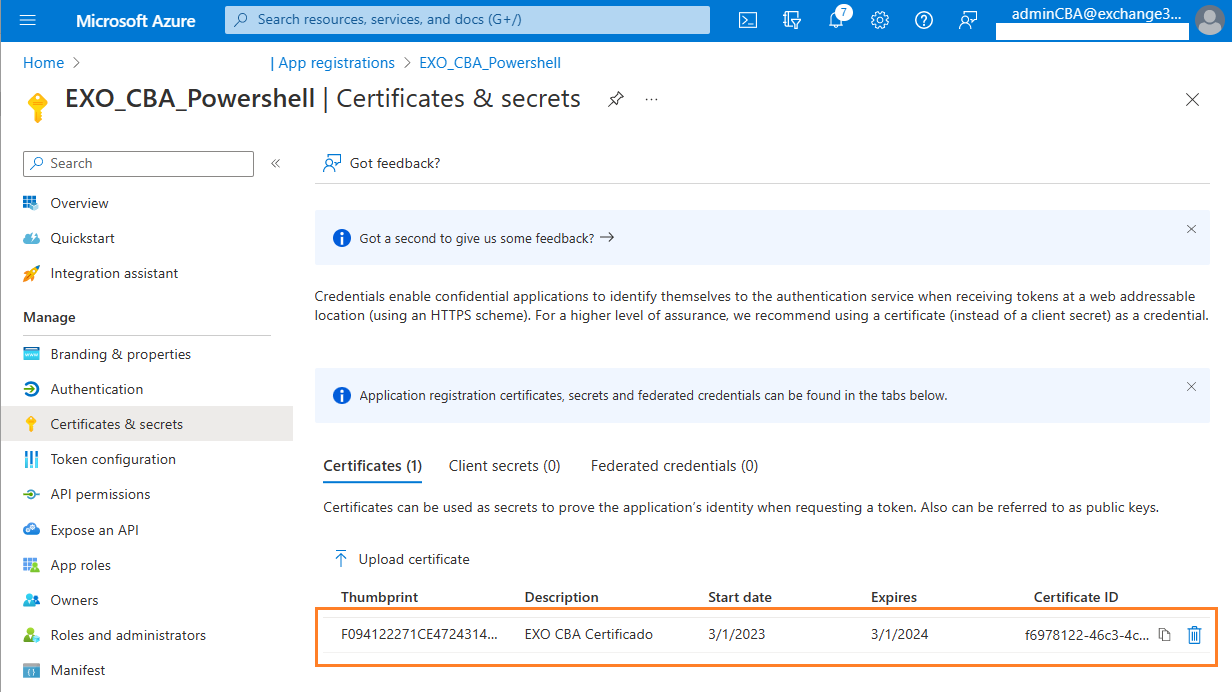The image size is (1232, 692).
Task: Click the certificate ID f6978122-46c3-4c...
Action: pyautogui.click(x=1087, y=634)
